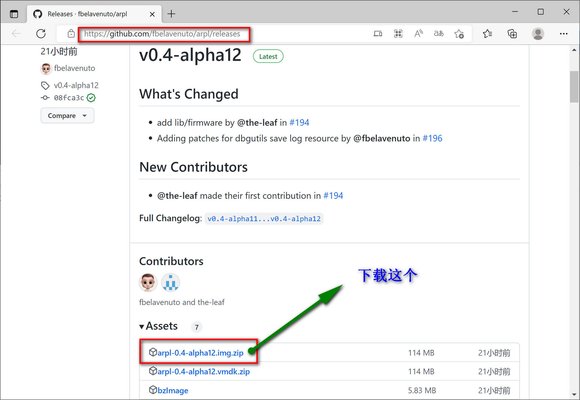Open the tab actions menu icon
The image size is (580, 400).
tap(14, 14)
